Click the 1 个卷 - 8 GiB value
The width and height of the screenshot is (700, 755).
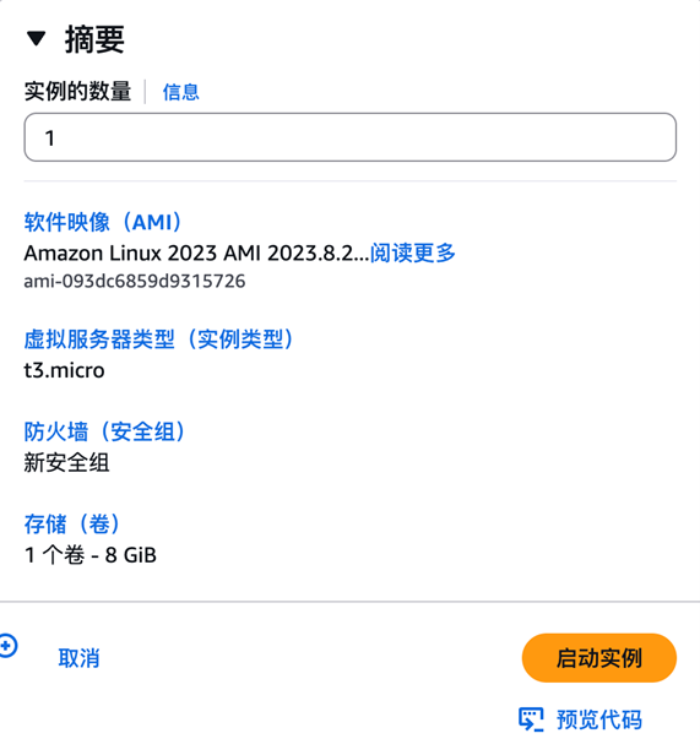(90, 553)
